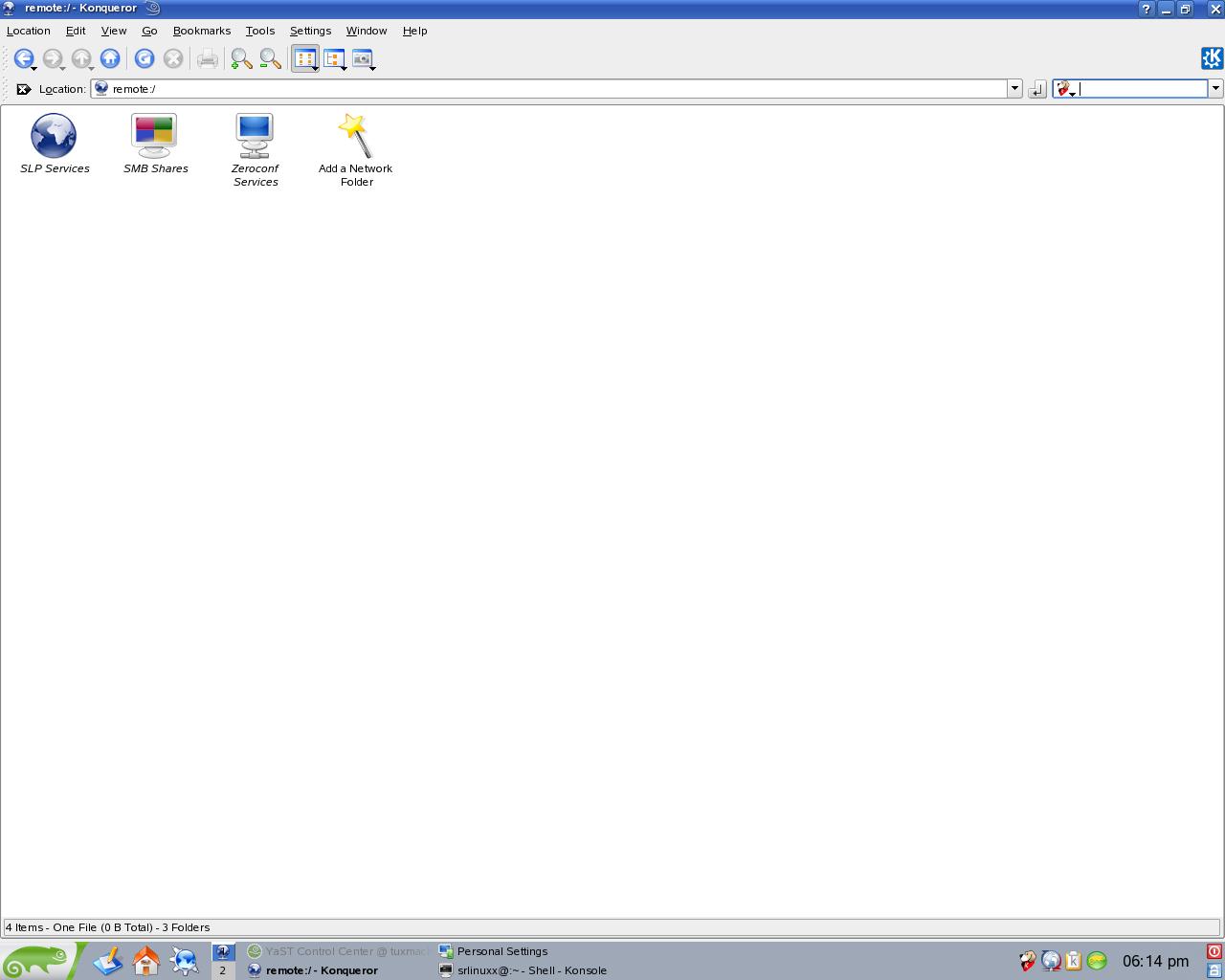Clear the Location bar with the black arrow
This screenshot has height=980, width=1225.
24,89
